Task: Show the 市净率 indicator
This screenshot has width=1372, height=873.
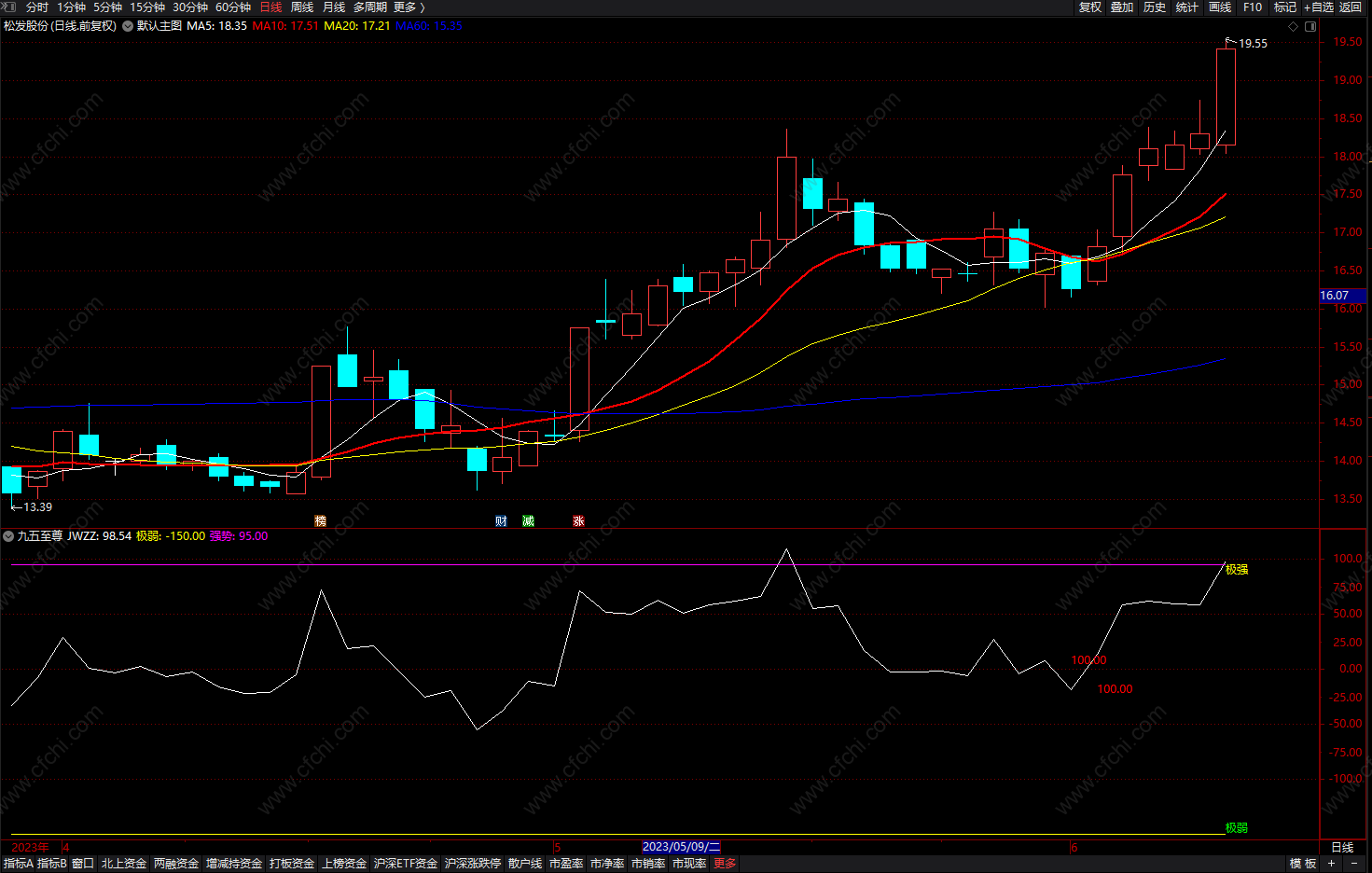Action: (x=607, y=864)
